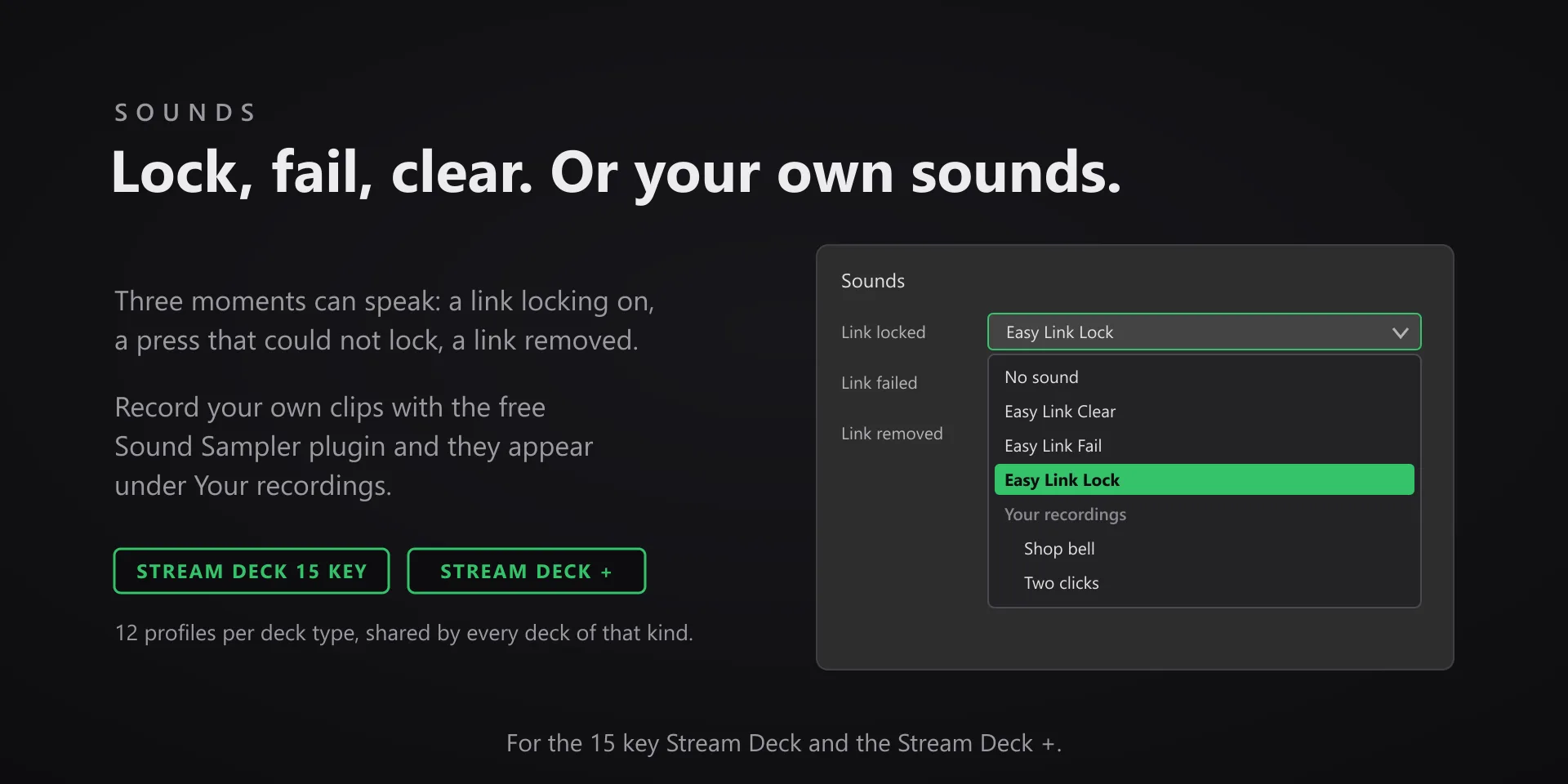Image resolution: width=1568 pixels, height=784 pixels.
Task: Pick the highlighted Easy Link Lock option
Action: point(1205,480)
